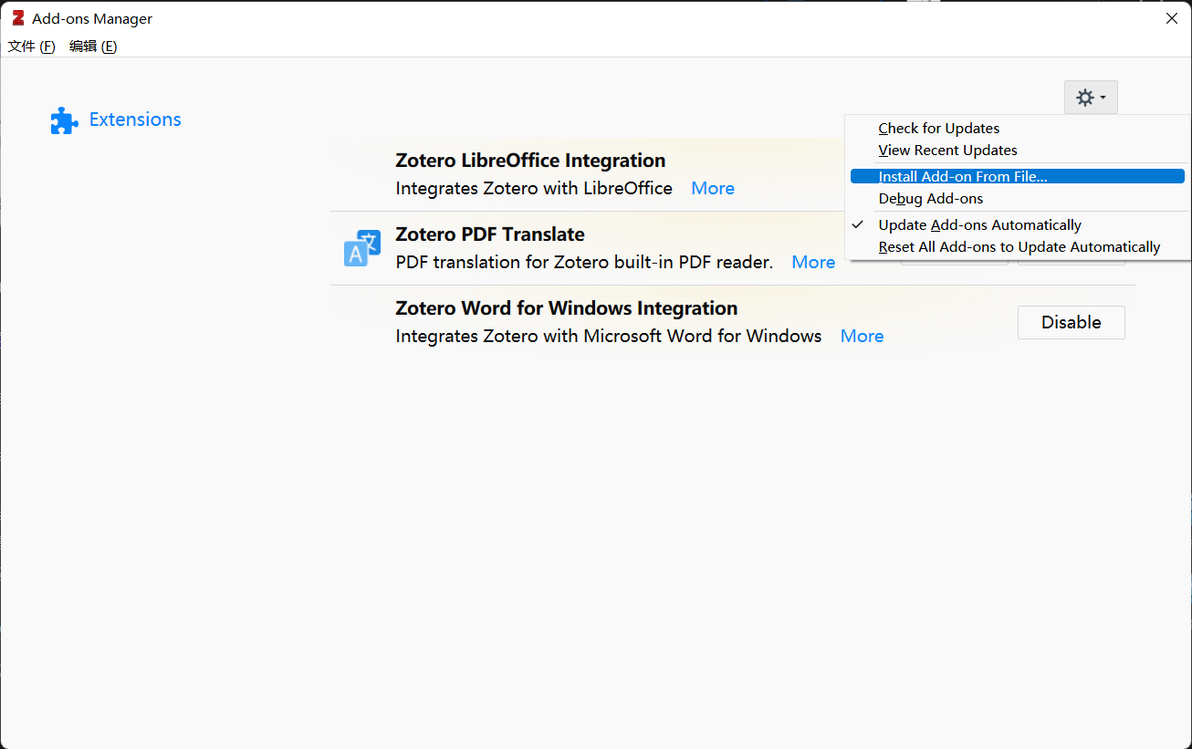The width and height of the screenshot is (1192, 749).
Task: Open the 编辑 (E) menu
Action: 93,46
